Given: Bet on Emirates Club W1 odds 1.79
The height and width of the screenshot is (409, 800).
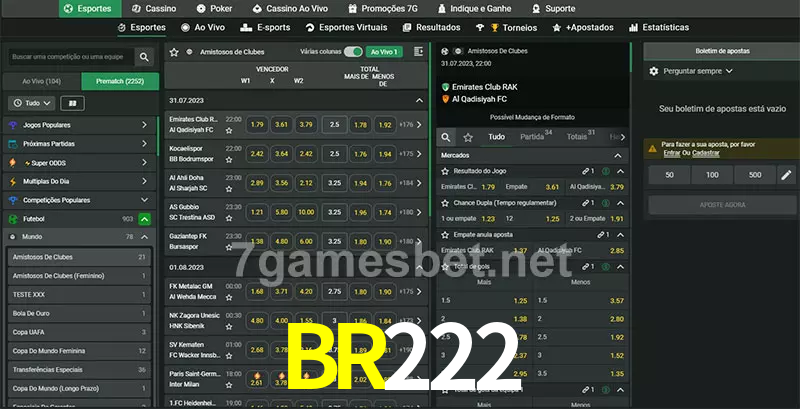Looking at the screenshot, I should 257,124.
